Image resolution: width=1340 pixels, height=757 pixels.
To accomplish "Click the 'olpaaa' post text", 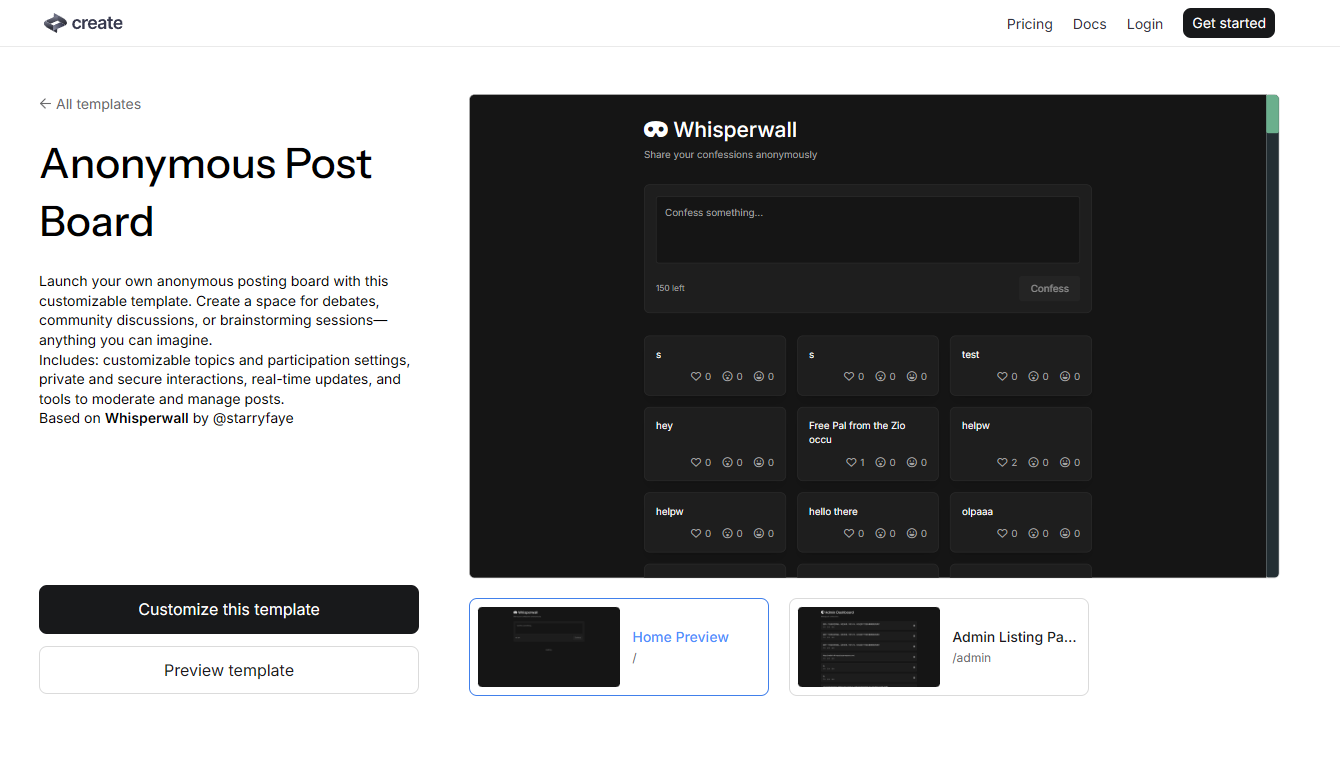I will (x=977, y=512).
